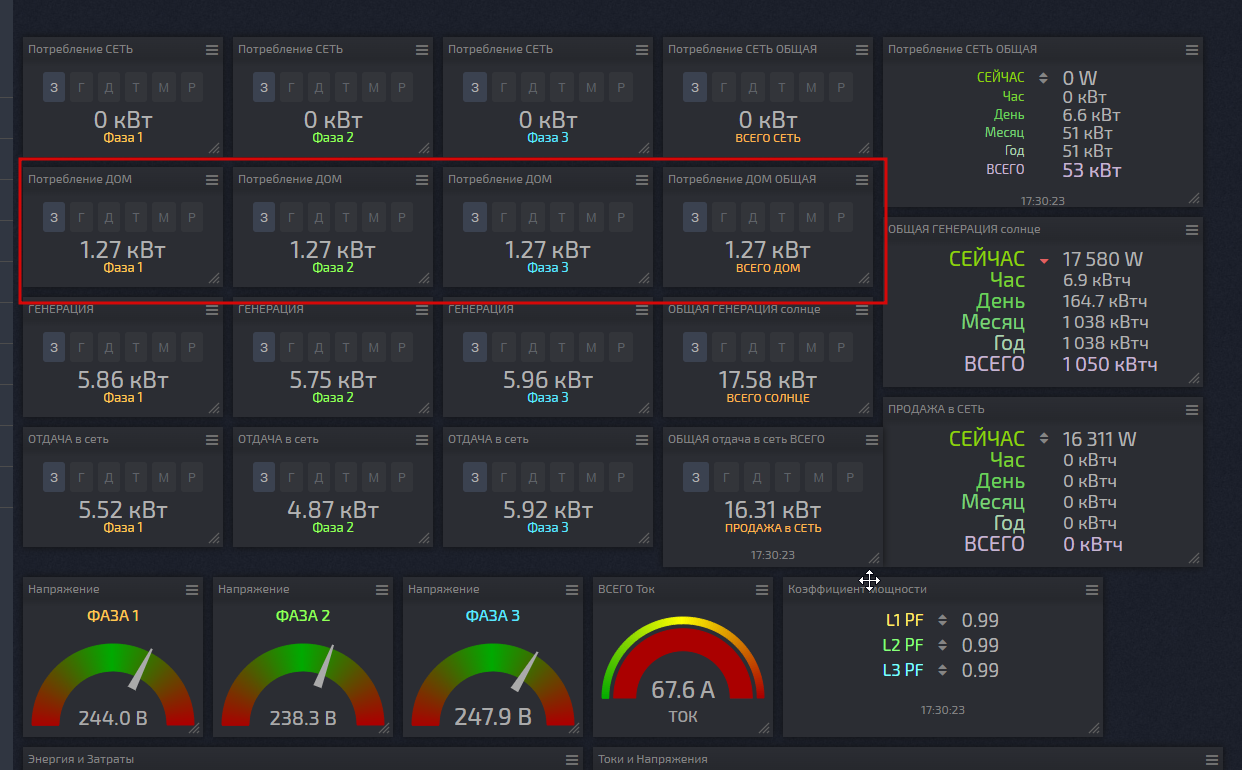This screenshot has width=1242, height=770.
Task: Select Г period in ГЕНЕРАЦИЯ Фаза 1 panel
Action: (x=82, y=347)
